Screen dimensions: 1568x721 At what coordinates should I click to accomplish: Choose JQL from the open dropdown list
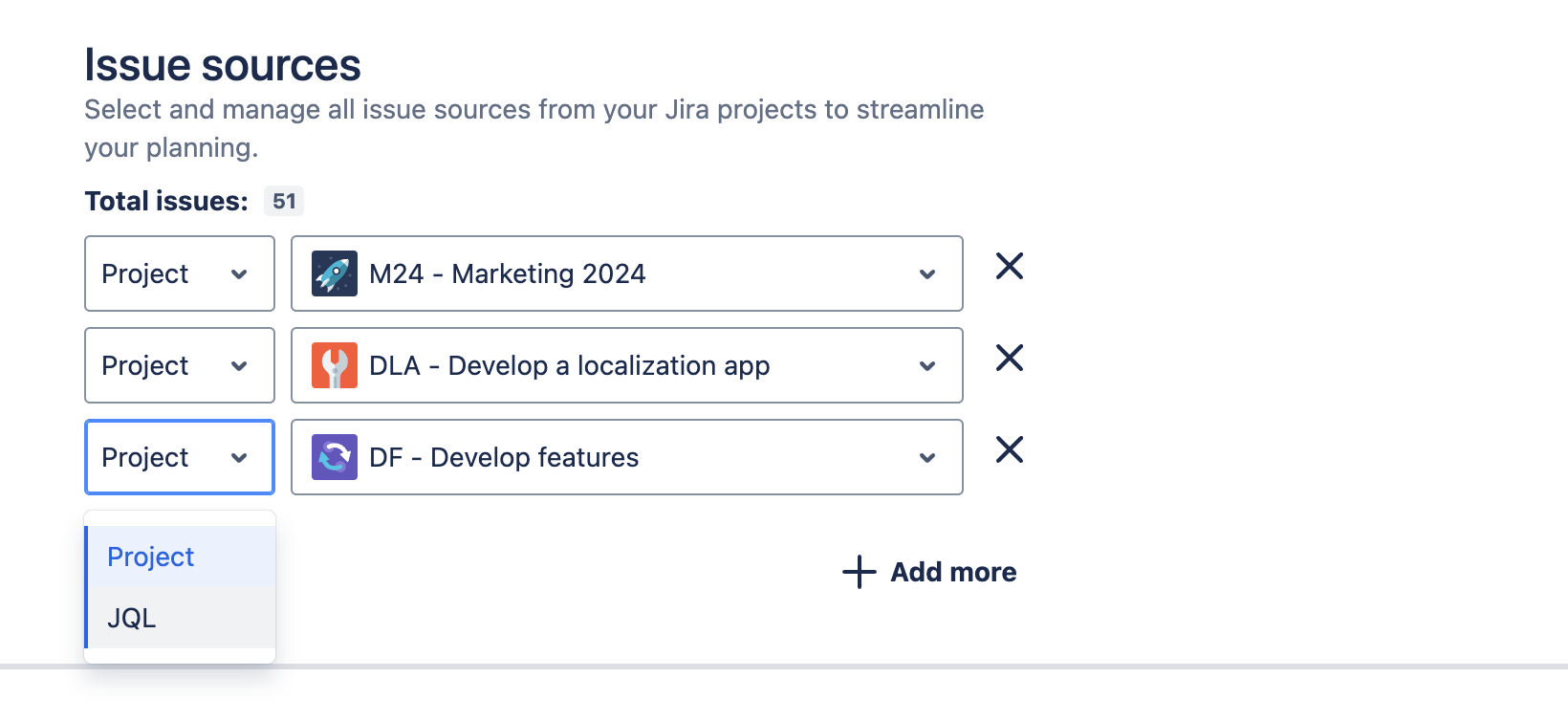coord(132,618)
